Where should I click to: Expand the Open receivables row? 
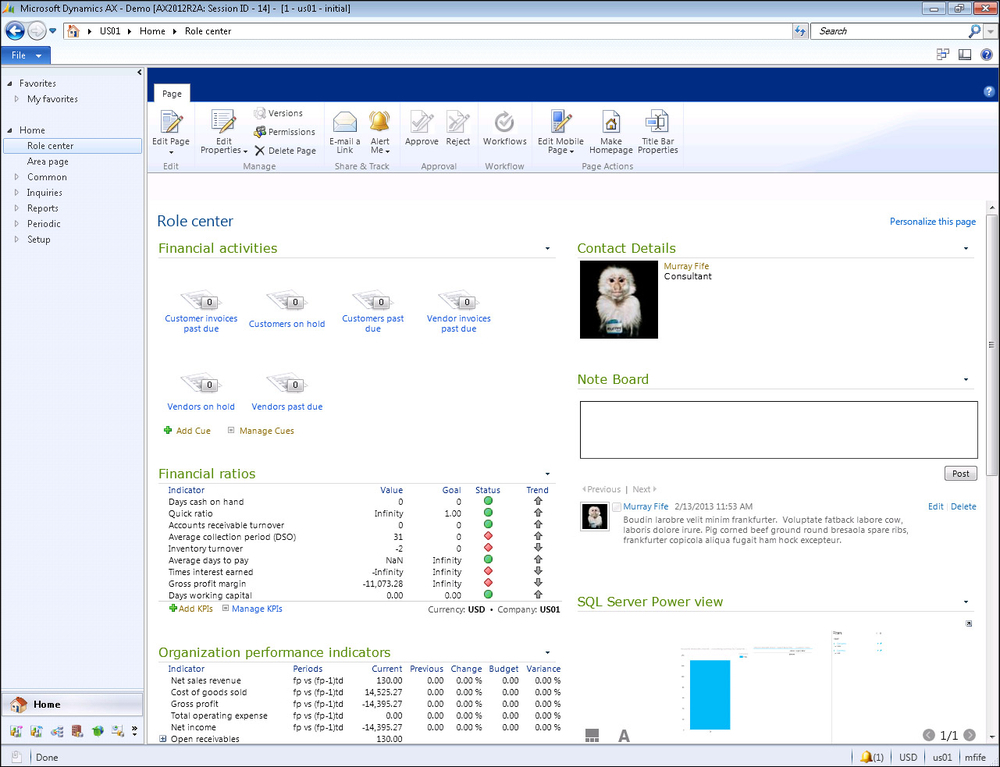(163, 739)
